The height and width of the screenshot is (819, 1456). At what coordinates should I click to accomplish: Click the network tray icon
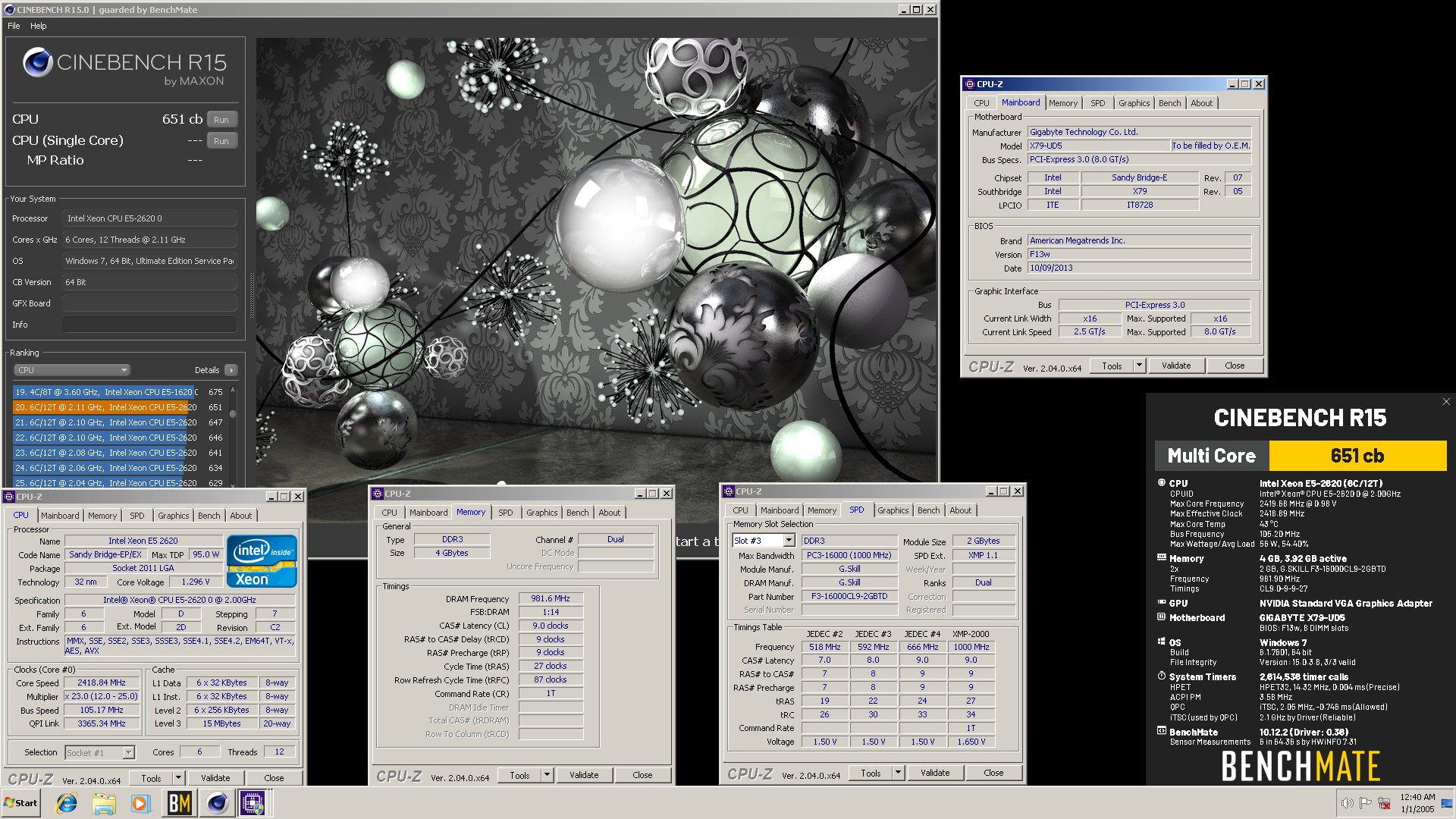pos(1384,803)
